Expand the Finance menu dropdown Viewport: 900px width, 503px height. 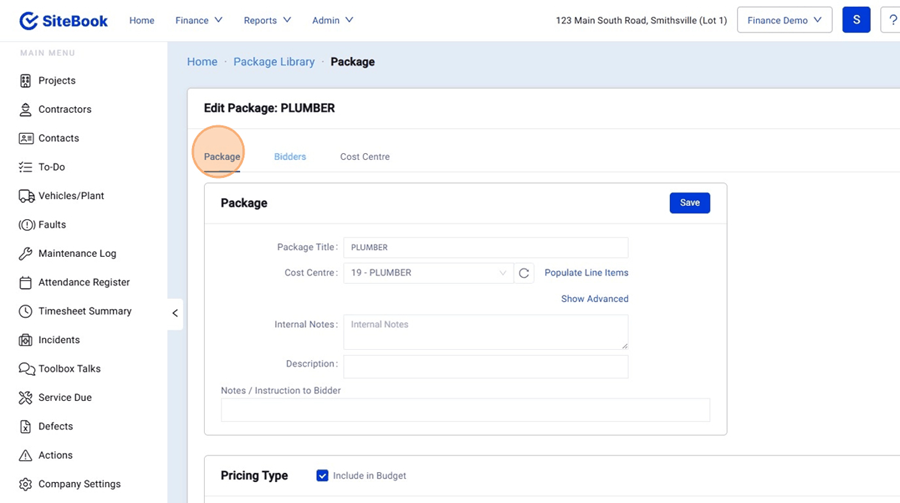tap(198, 20)
